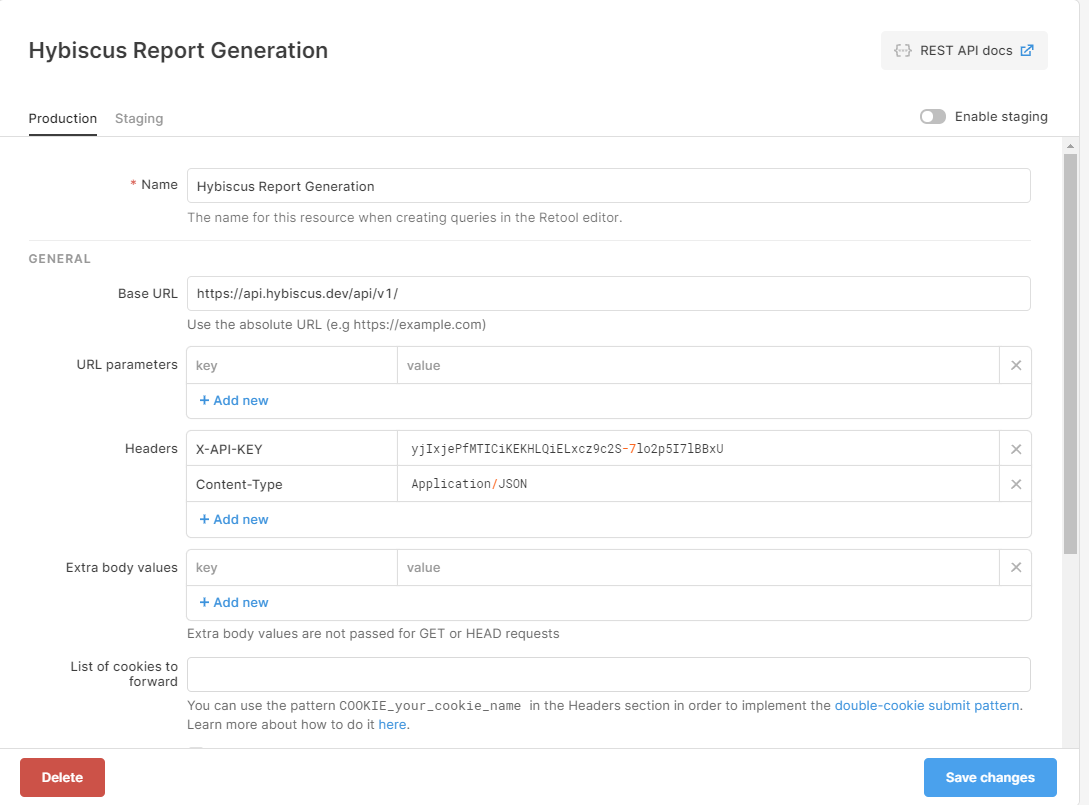This screenshot has width=1089, height=805.
Task: Click the List of cookies to forward field
Action: (608, 674)
